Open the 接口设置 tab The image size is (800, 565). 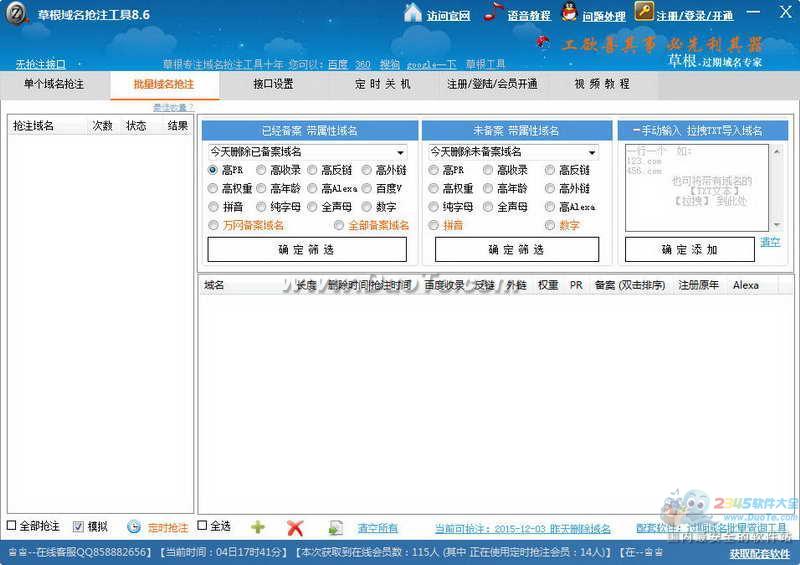(x=273, y=84)
